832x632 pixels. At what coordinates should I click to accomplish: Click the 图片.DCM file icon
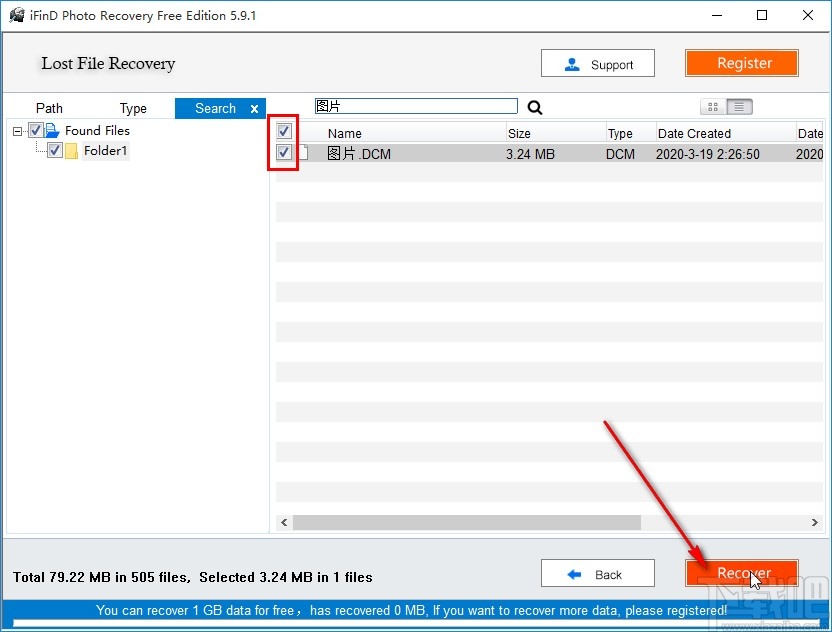[x=304, y=153]
